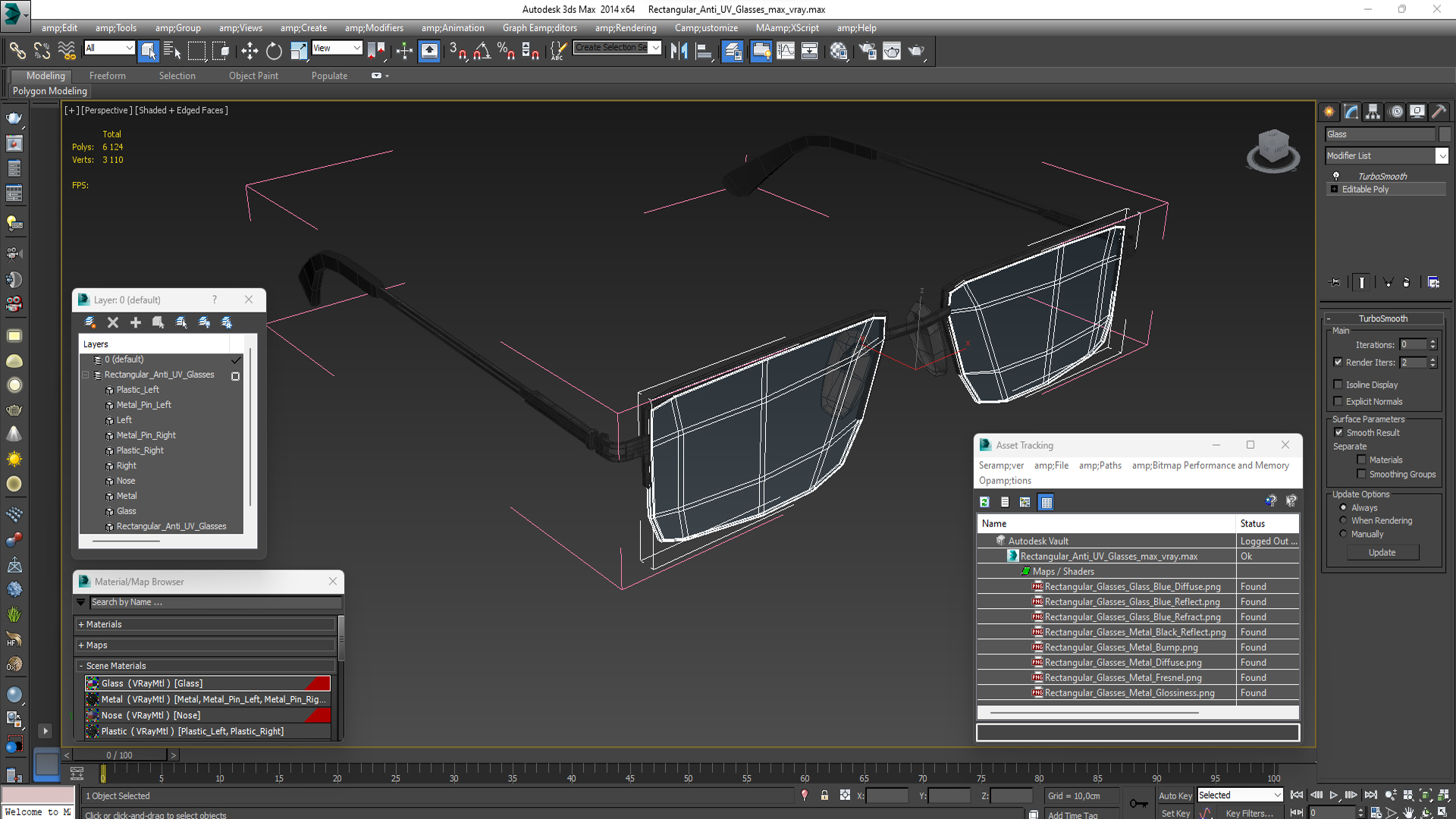Screen dimensions: 1456x819
Task: Select the When Rendering update option
Action: click(1343, 520)
